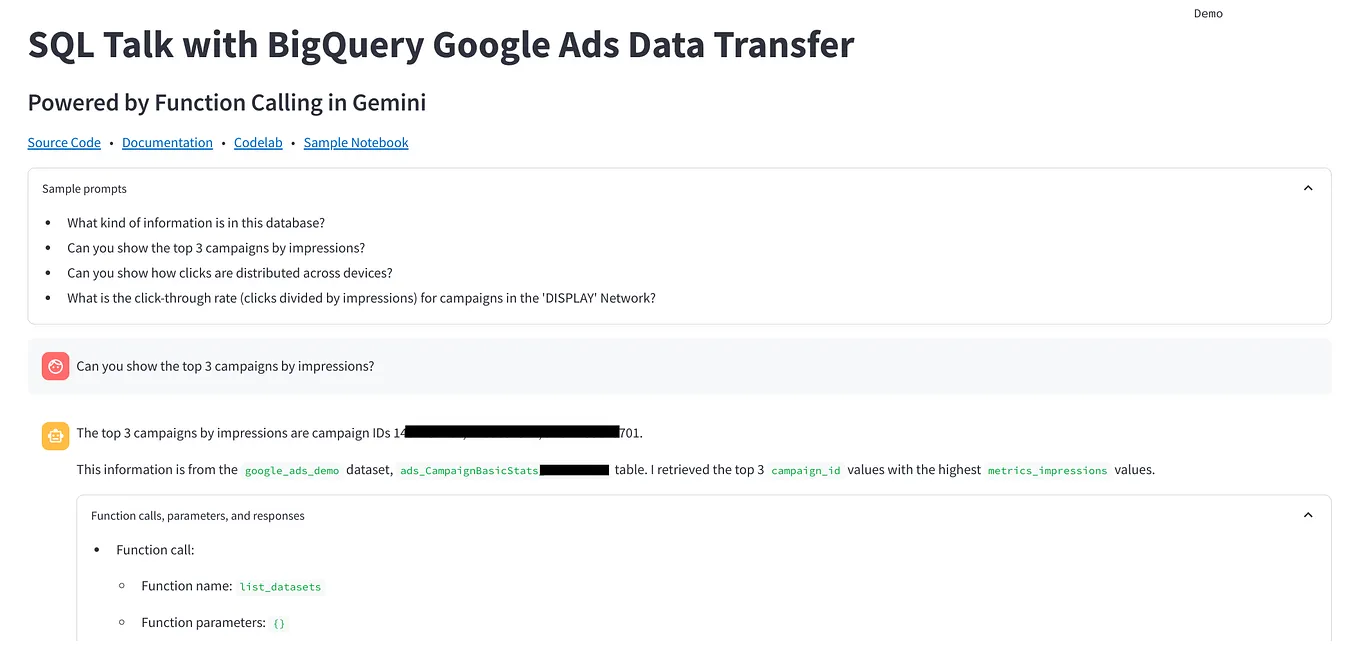Click the campaign_id code tag
The width and height of the screenshot is (1358, 645).
(806, 470)
